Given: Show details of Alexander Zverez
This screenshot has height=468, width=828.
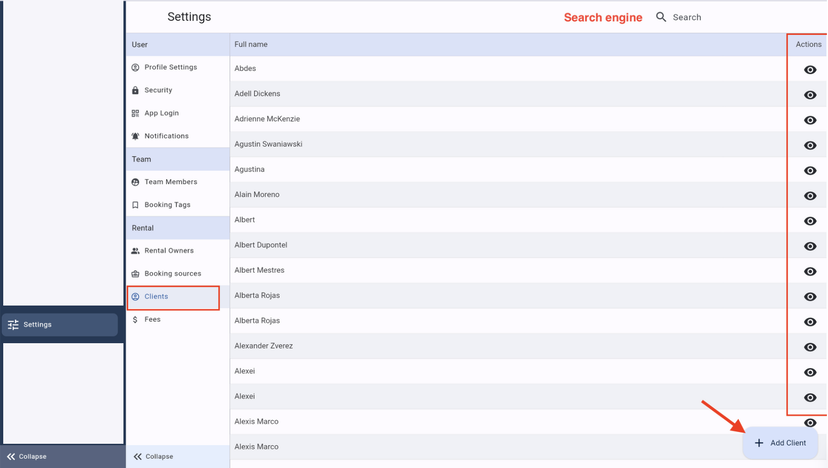Looking at the screenshot, I should 810,347.
